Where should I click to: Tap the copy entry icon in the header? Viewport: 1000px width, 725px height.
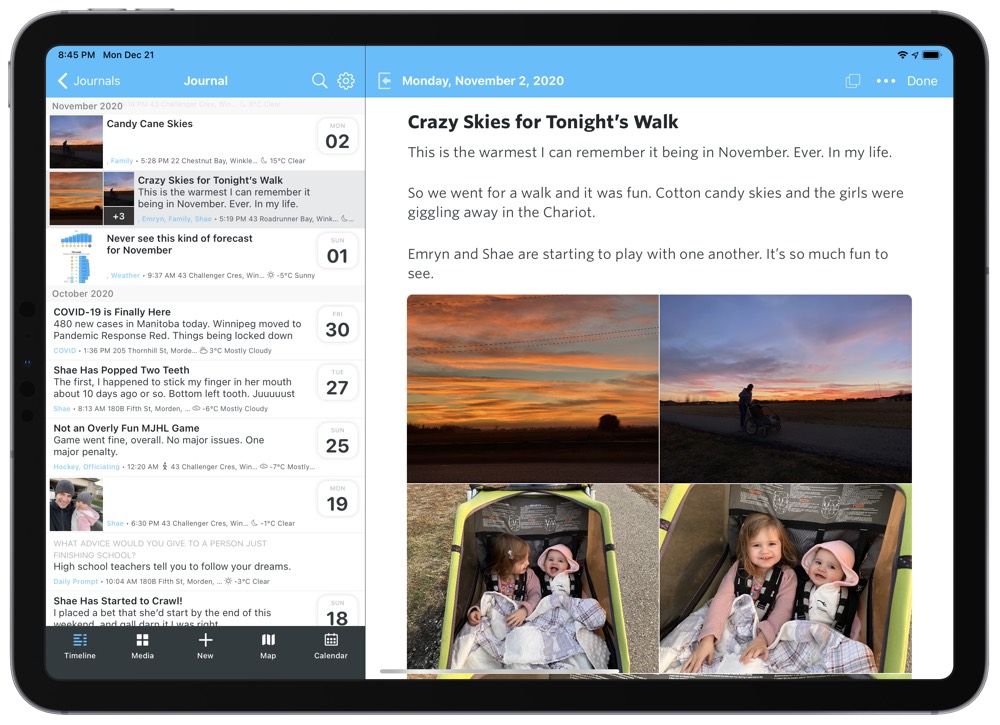point(852,81)
